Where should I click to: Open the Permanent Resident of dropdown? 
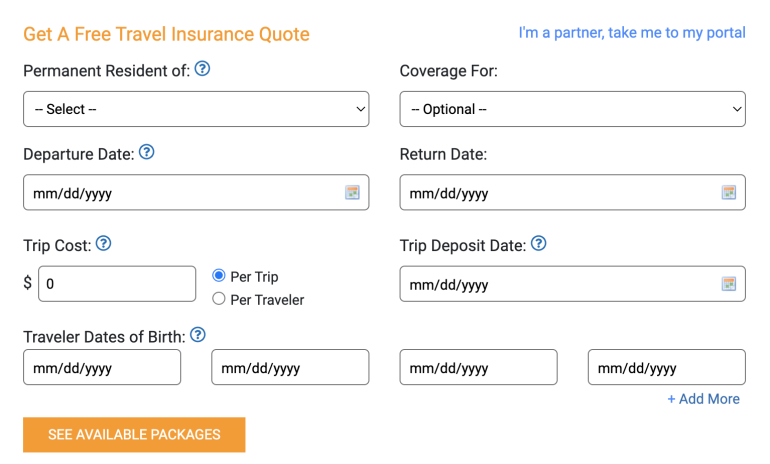tap(196, 109)
